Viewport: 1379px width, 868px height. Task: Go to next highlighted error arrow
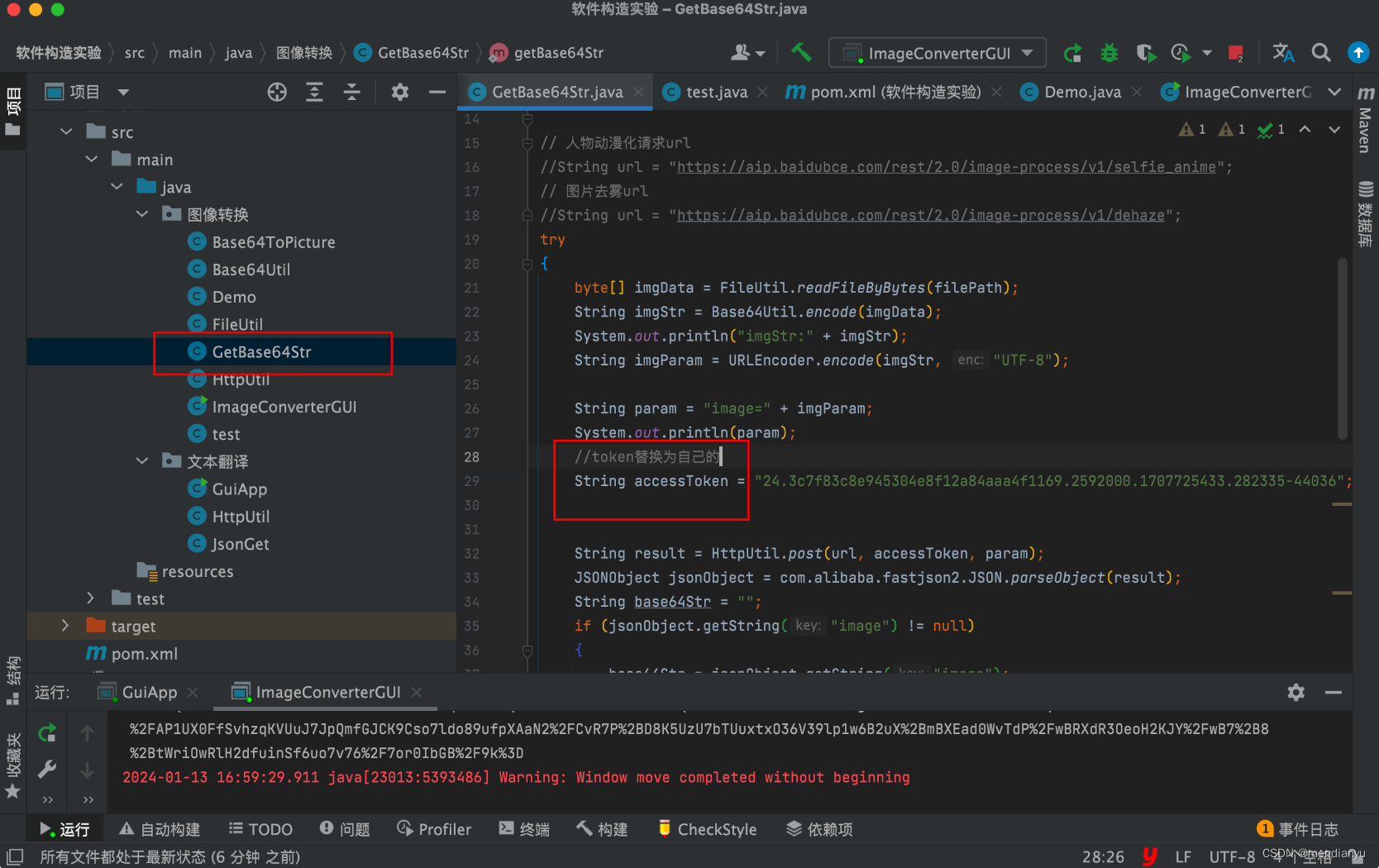pyautogui.click(x=1334, y=129)
